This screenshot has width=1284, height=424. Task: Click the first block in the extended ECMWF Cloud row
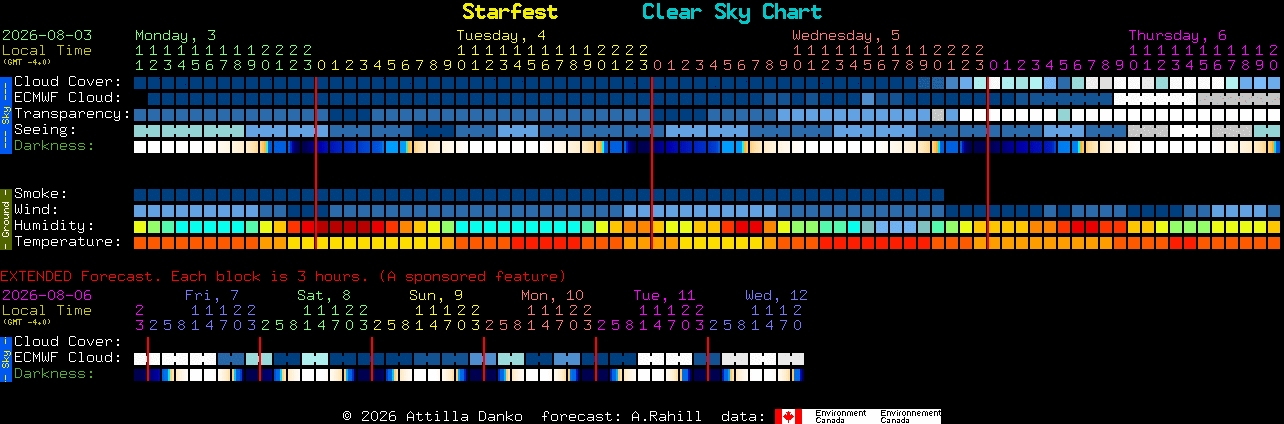(140, 358)
